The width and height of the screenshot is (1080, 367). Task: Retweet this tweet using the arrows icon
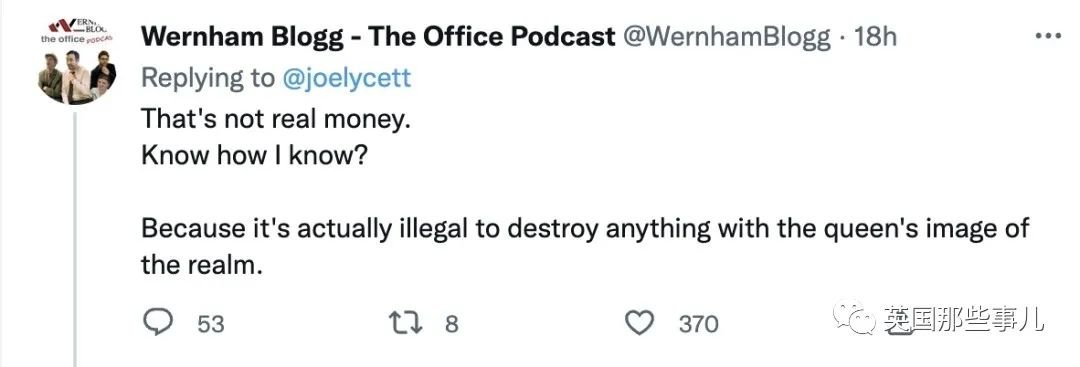[x=404, y=322]
